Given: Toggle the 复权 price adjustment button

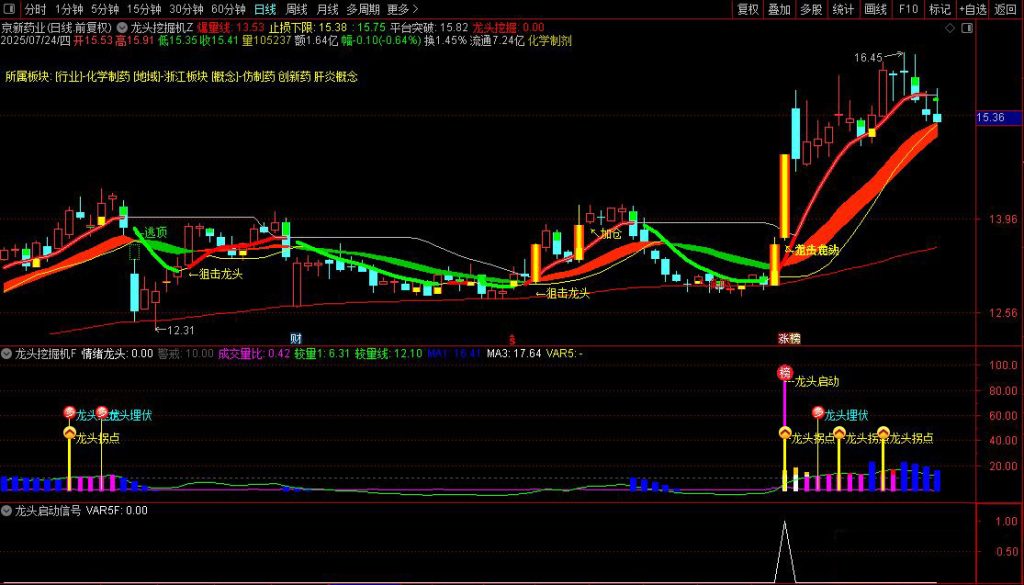Looking at the screenshot, I should click(x=748, y=9).
